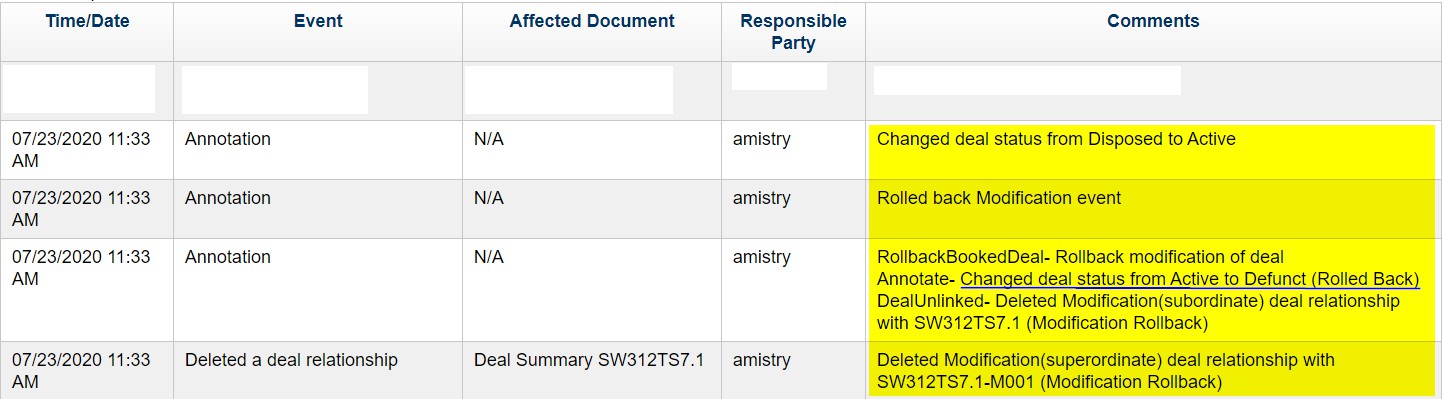1442x399 pixels.
Task: Click the first row's 07/23/2020 11:33 AM timestamp
Action: (81, 150)
